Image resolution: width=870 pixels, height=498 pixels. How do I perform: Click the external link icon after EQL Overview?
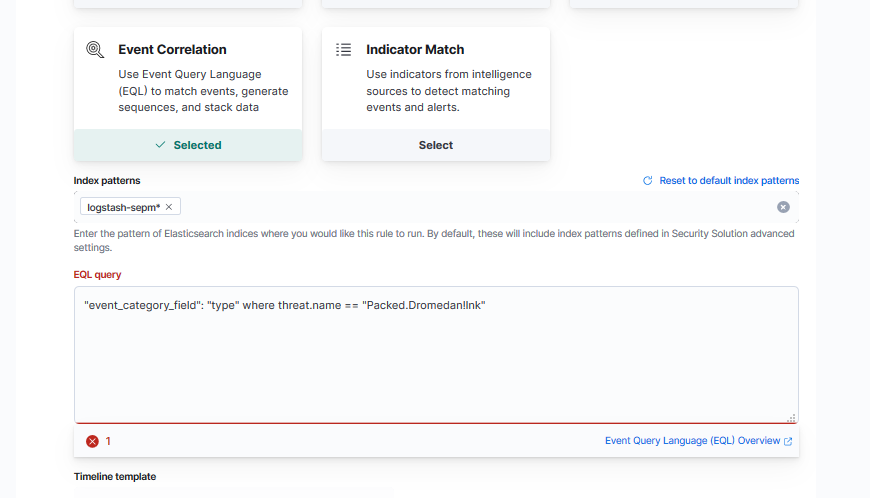click(x=788, y=441)
